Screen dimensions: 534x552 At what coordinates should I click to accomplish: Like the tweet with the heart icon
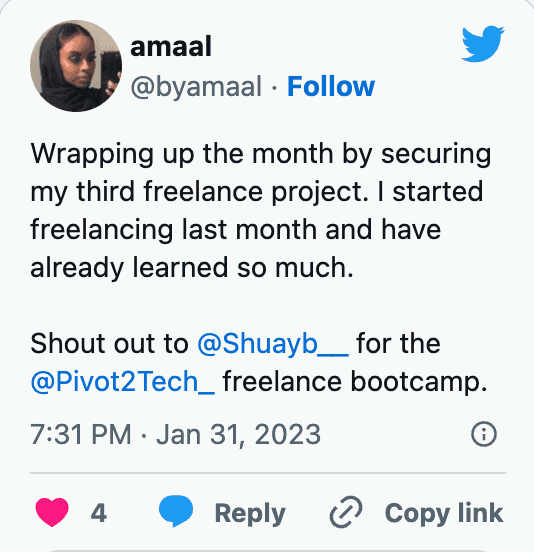click(52, 512)
